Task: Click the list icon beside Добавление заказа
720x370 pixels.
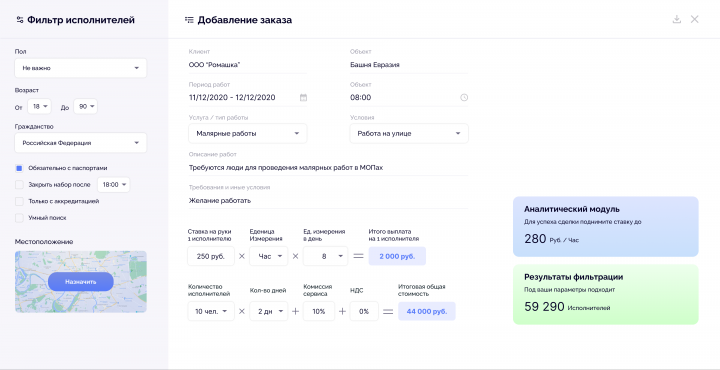Action: [189, 20]
